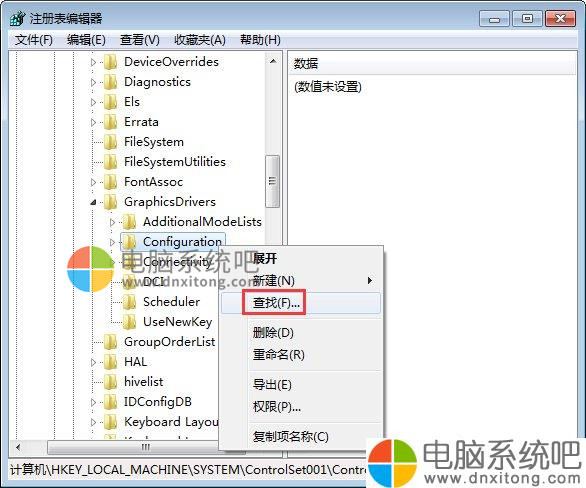Screen dimensions: 586x488
Task: Collapse the GraphicsDrivers tree node
Action: (93, 202)
